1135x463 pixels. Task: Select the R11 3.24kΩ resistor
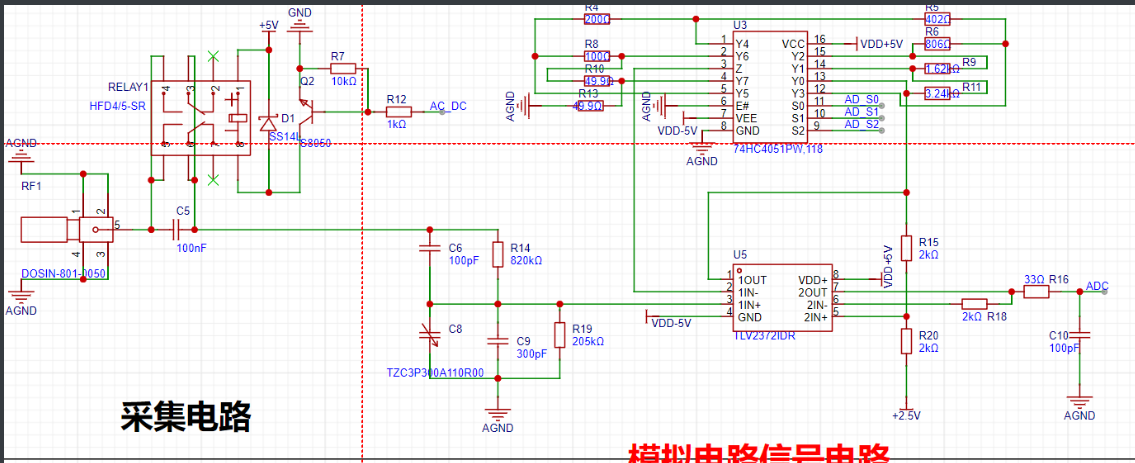click(937, 94)
